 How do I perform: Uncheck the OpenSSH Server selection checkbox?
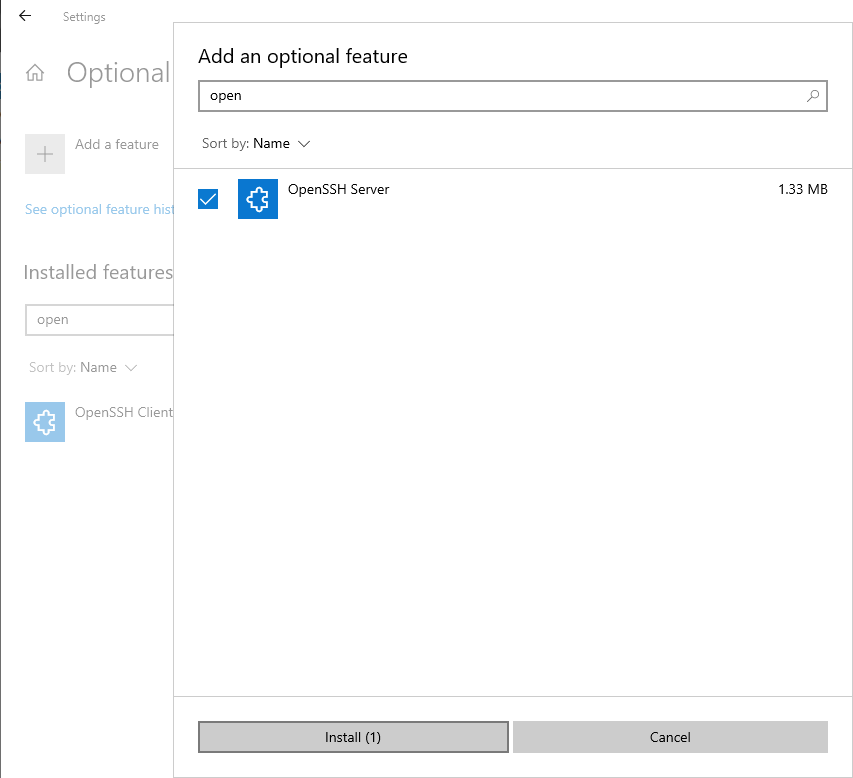pyautogui.click(x=207, y=199)
